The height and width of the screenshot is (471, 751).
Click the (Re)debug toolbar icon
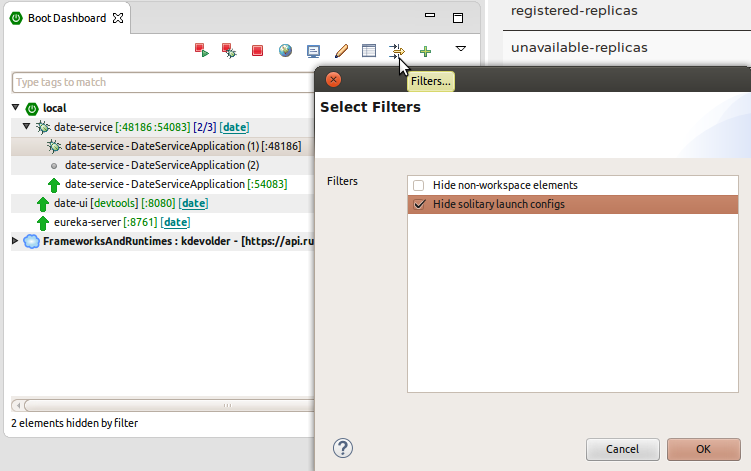point(228,50)
